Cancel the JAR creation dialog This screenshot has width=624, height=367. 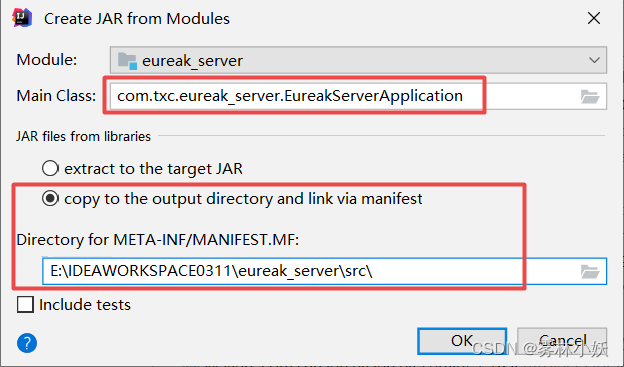562,341
